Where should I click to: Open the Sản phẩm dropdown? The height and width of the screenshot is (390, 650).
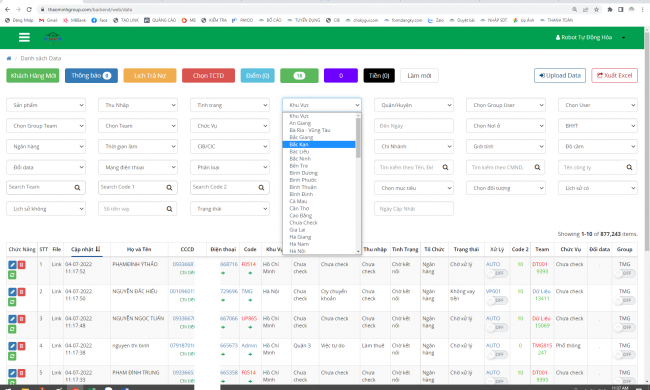[46, 105]
